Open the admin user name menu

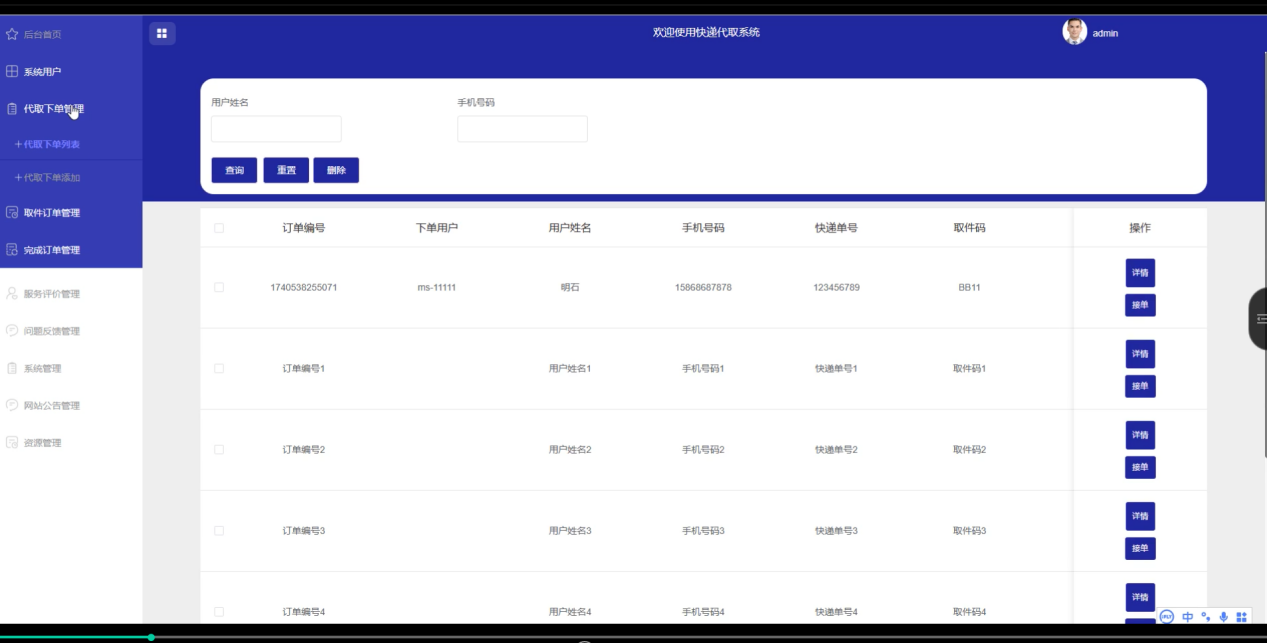[1105, 33]
